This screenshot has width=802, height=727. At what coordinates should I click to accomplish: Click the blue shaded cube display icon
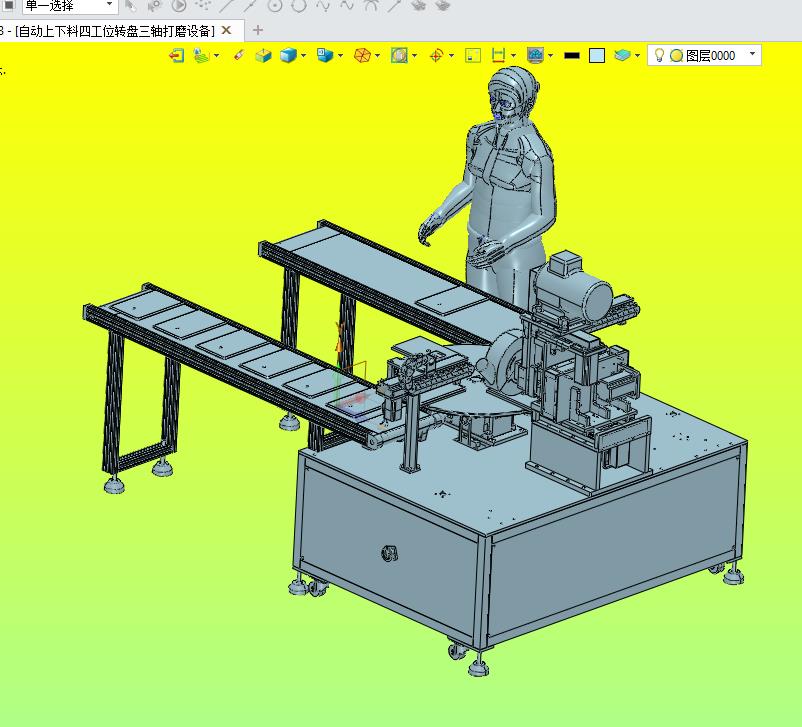[288, 55]
